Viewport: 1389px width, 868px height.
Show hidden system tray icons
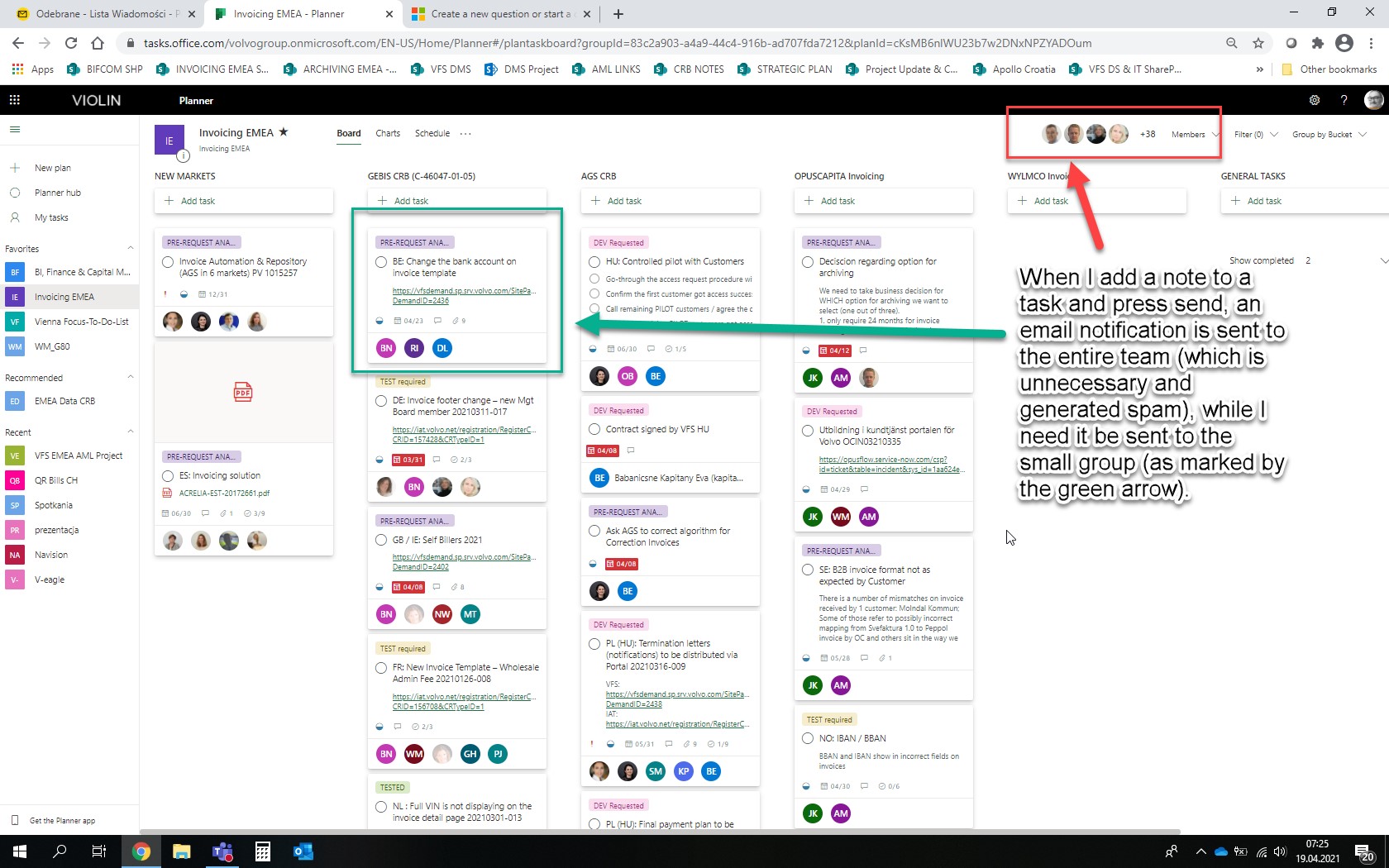click(1200, 851)
